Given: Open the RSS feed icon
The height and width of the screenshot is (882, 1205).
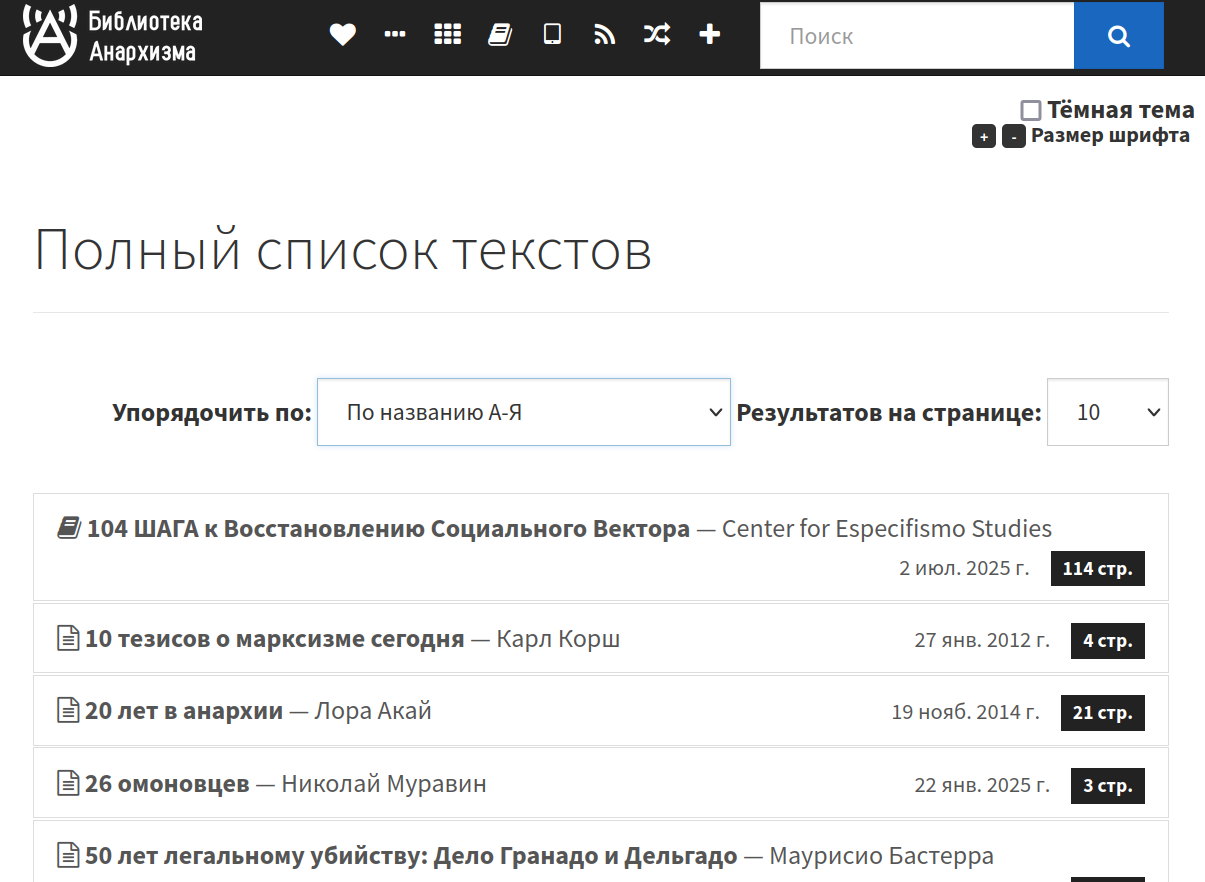Looking at the screenshot, I should click(x=604, y=35).
